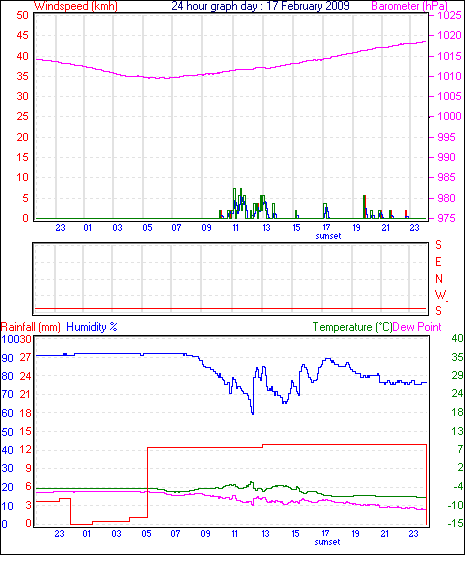
Task: Click the Humidity % legend label
Action: 92,327
